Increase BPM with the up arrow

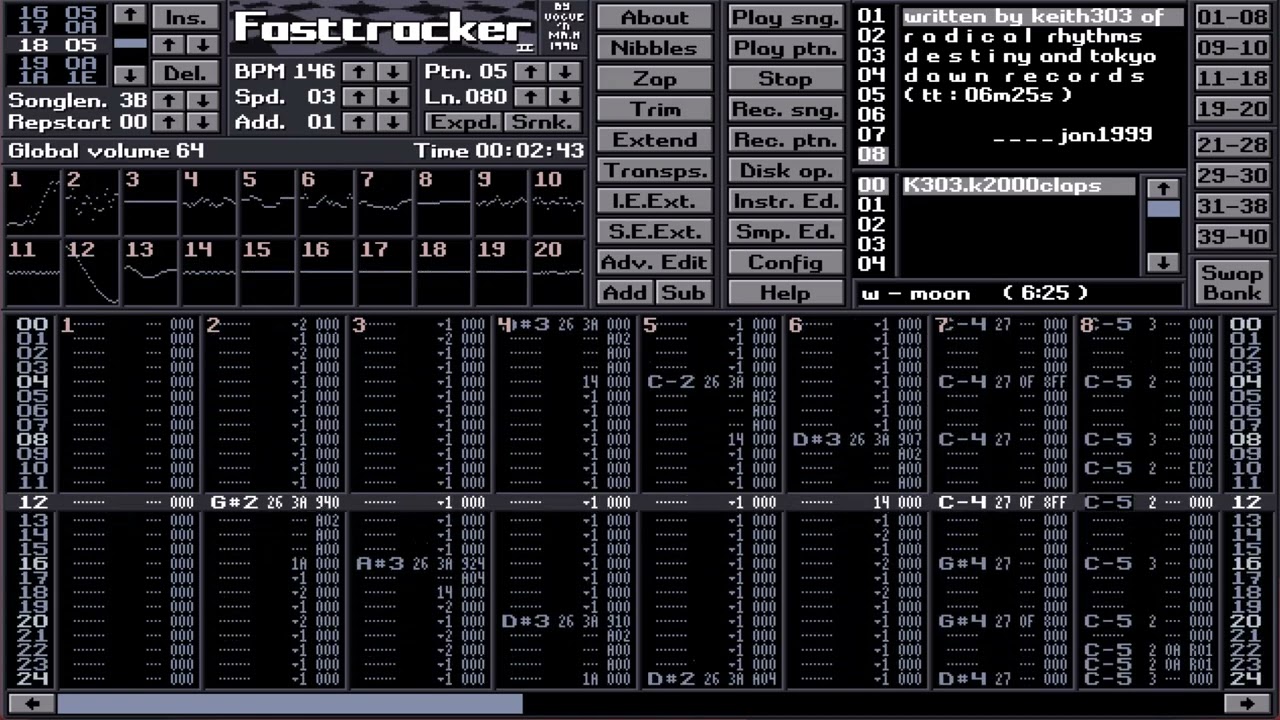[x=358, y=72]
